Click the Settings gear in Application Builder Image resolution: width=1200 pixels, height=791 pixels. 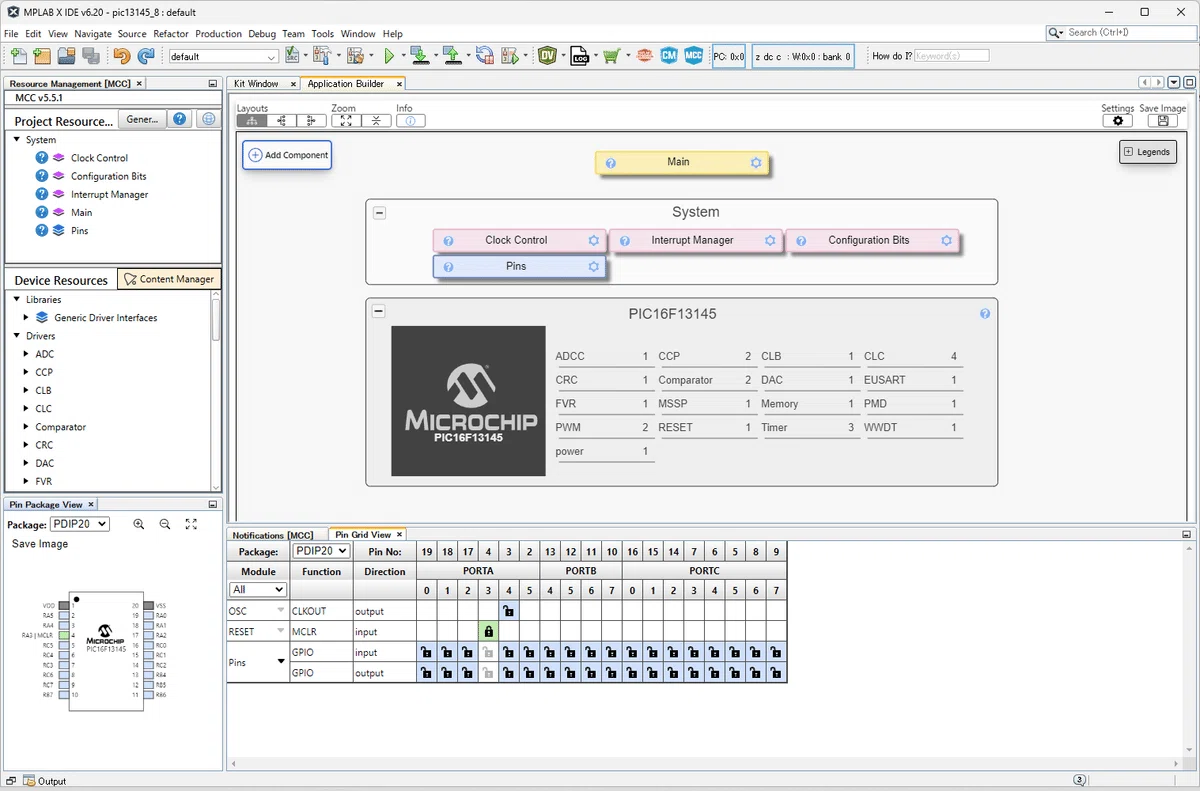point(1117,121)
